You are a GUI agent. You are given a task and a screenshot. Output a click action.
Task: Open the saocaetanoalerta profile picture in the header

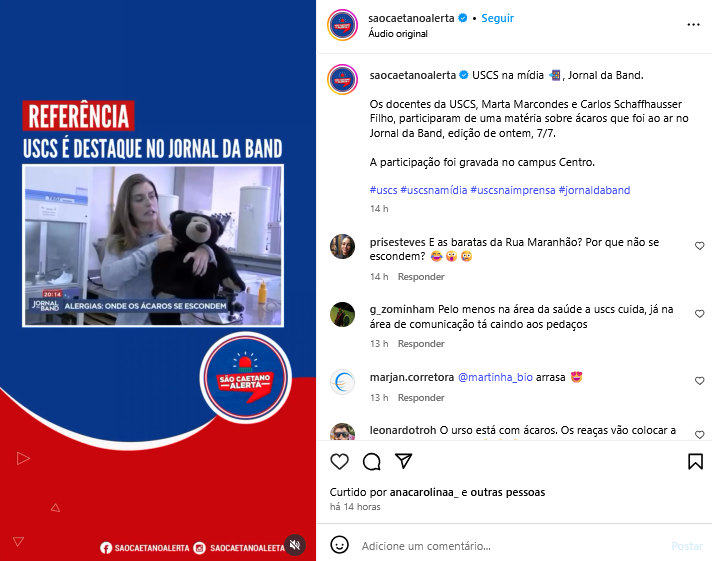[x=342, y=25]
